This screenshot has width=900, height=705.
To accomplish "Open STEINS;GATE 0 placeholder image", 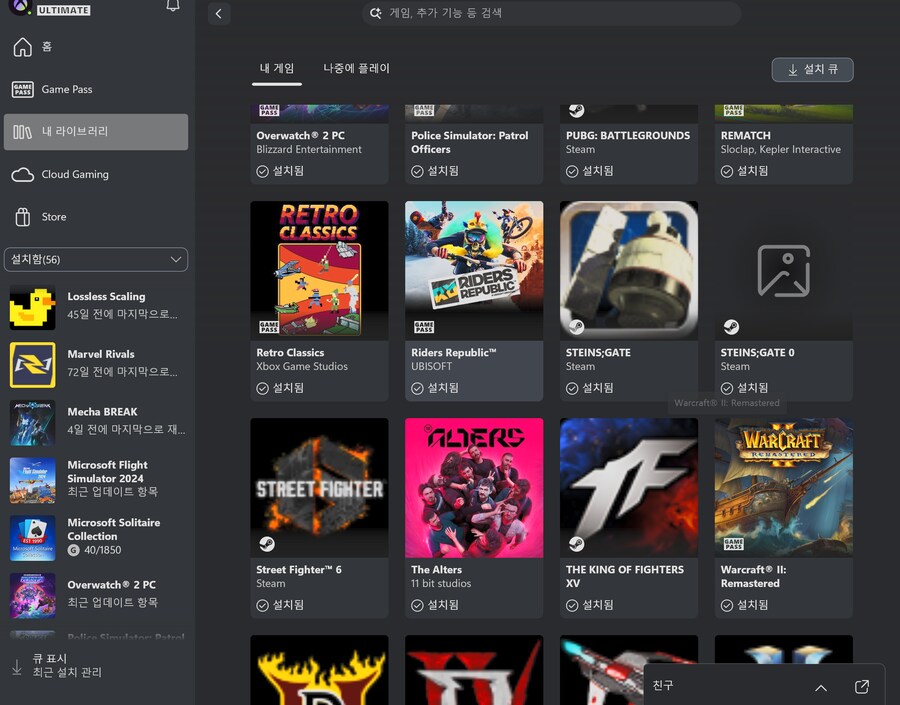I will (x=783, y=270).
